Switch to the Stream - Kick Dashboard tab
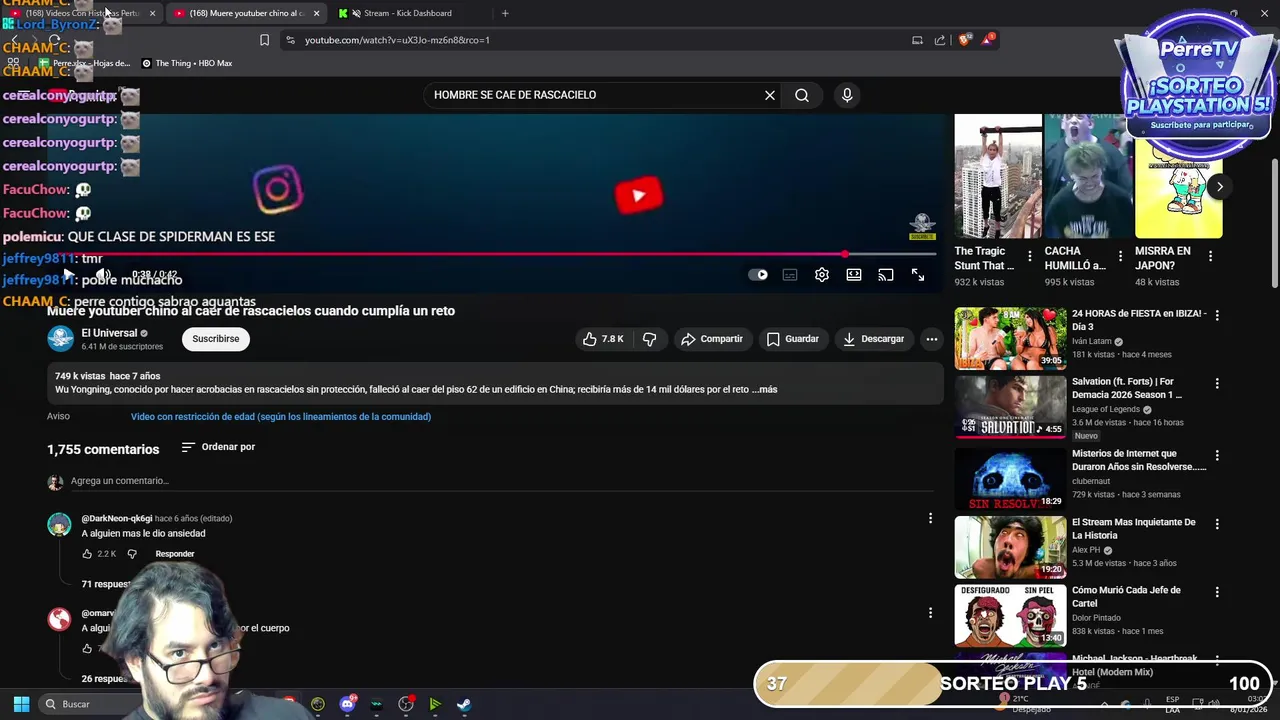The width and height of the screenshot is (1280, 720). pos(408,13)
